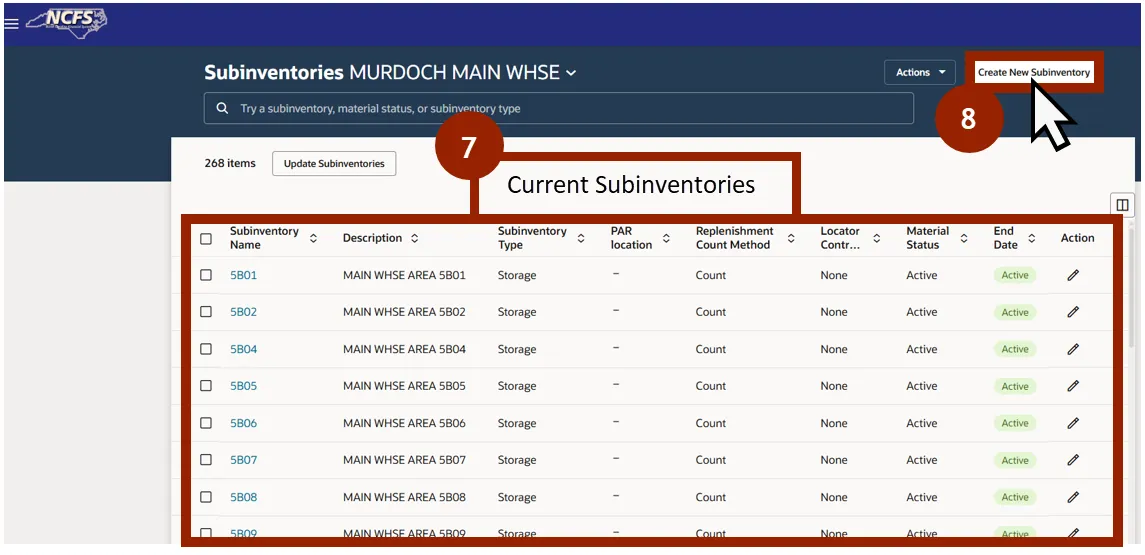Sort by Subinventory Name column arrows
Screen dimensions: 1145x555
pyautogui.click(x=313, y=239)
